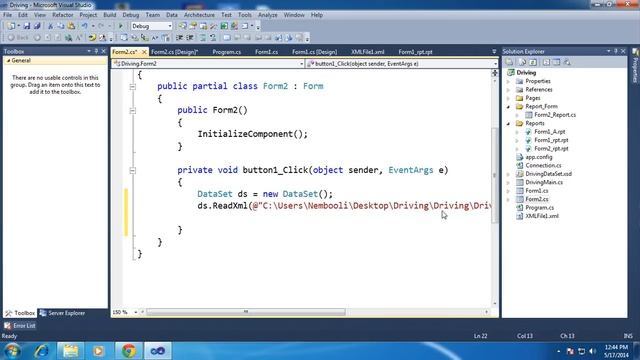Click the Show All Files icon in Solution Explorer

[522, 62]
